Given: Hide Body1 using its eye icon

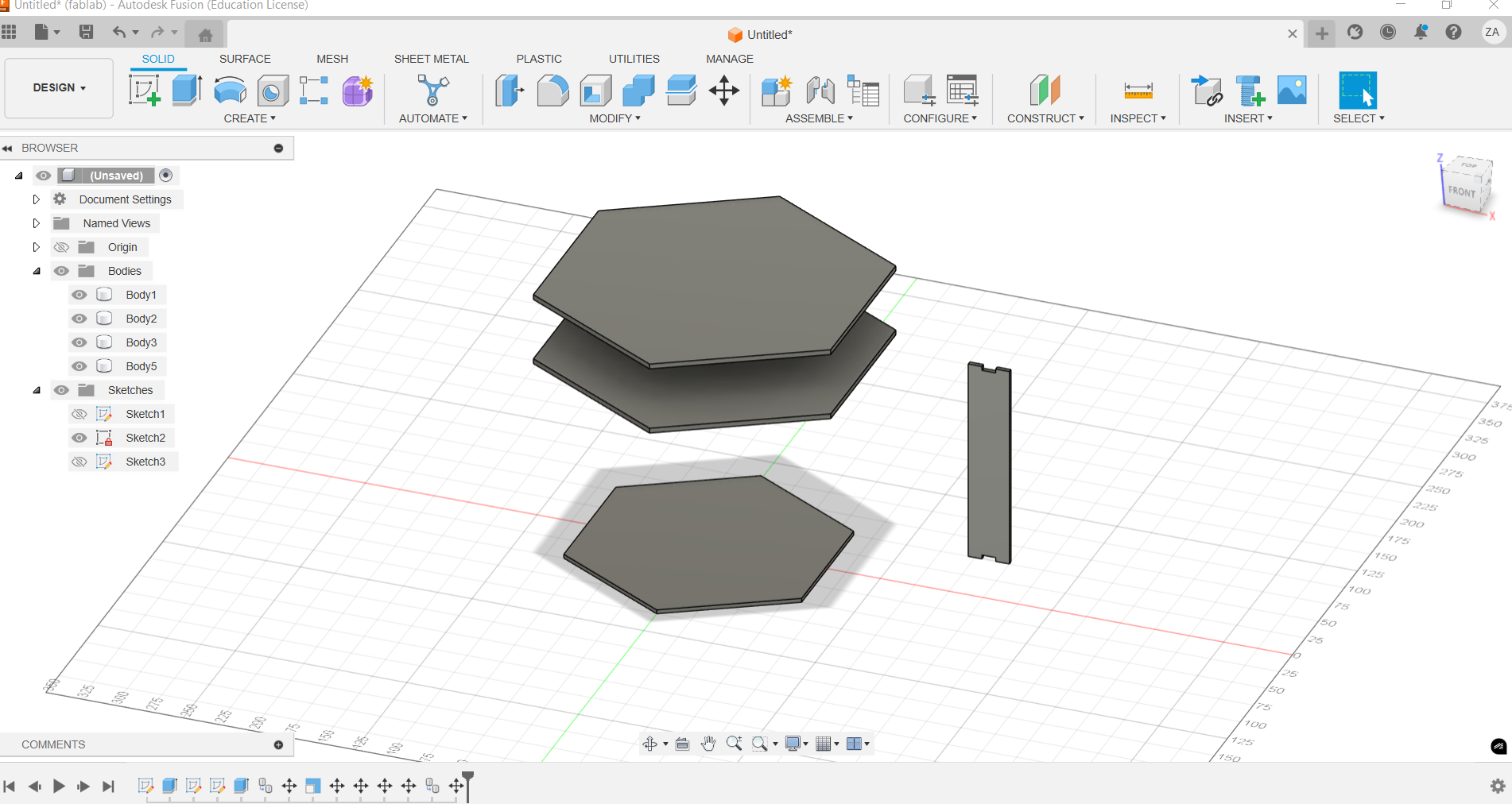Looking at the screenshot, I should pyautogui.click(x=79, y=295).
